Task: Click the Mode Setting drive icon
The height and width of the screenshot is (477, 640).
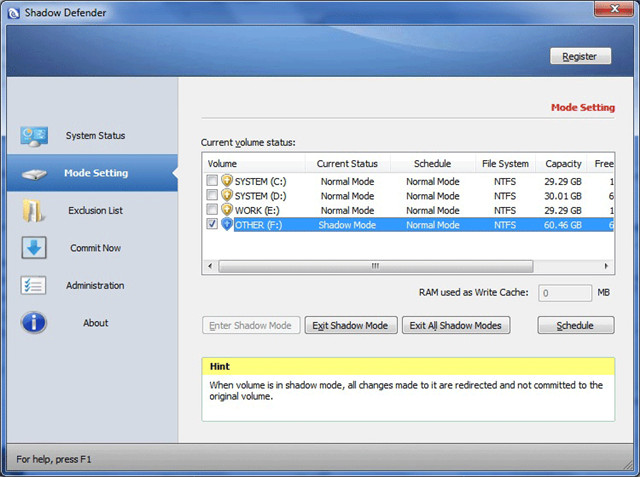Action: coord(34,174)
